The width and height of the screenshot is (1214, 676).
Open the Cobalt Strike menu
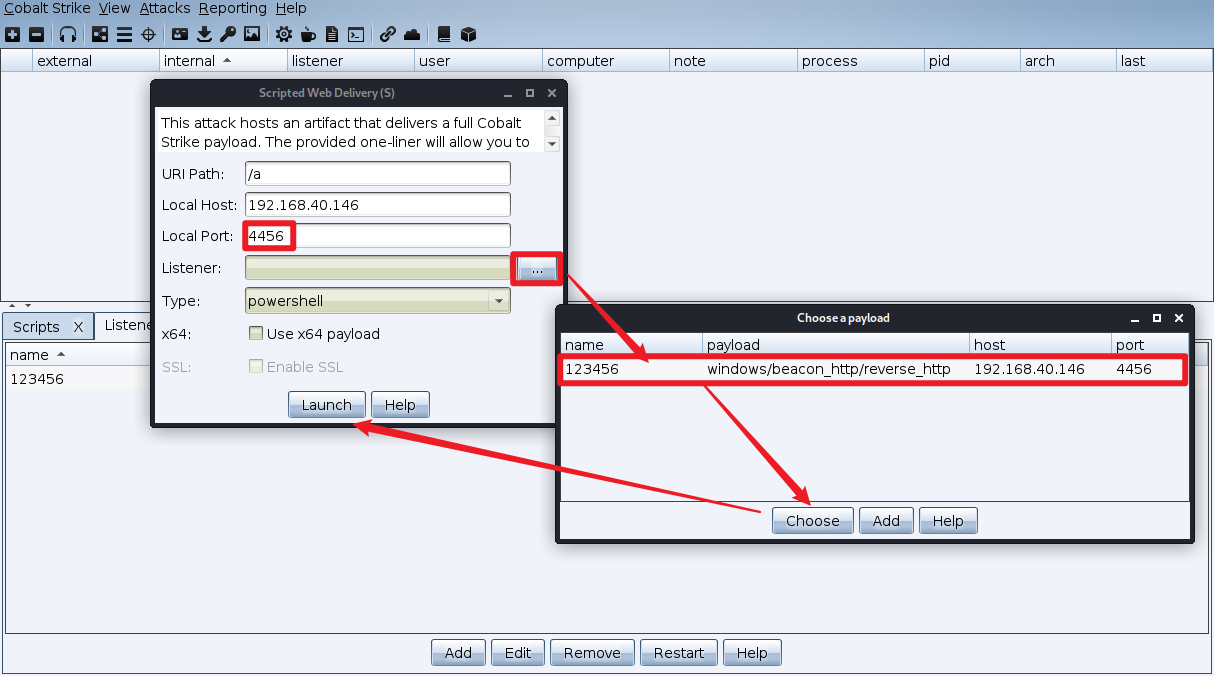(47, 8)
